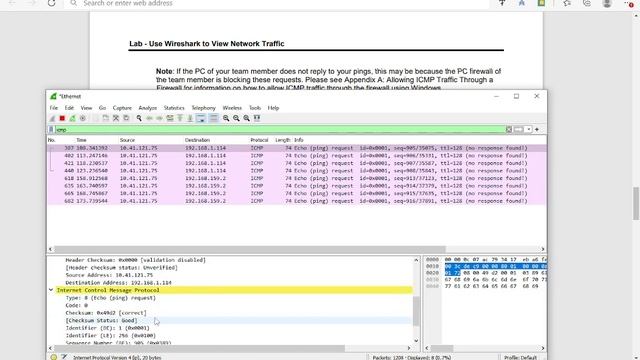Sort the packet list by the Protocol column
This screenshot has width=640, height=360.
[261, 140]
